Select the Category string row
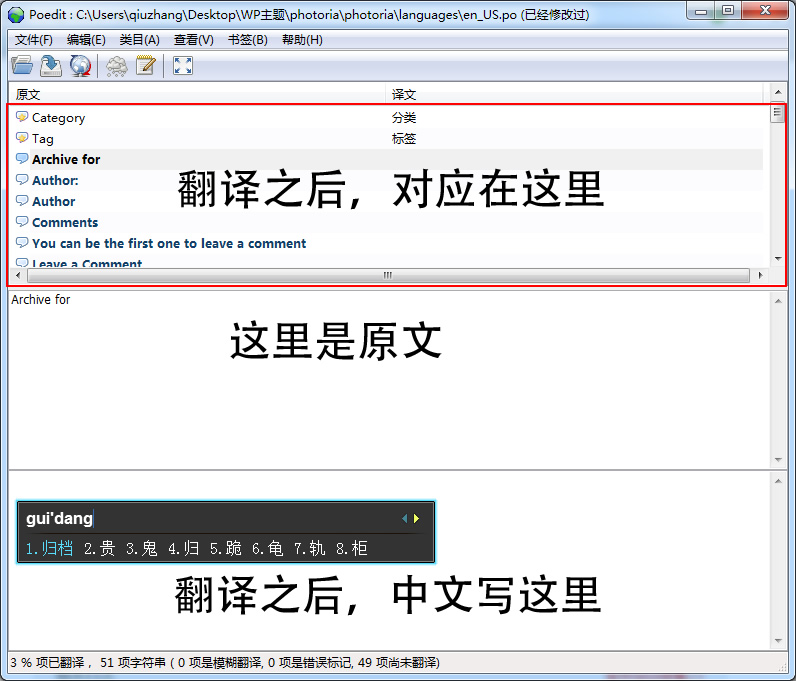The image size is (796, 681). click(x=58, y=118)
